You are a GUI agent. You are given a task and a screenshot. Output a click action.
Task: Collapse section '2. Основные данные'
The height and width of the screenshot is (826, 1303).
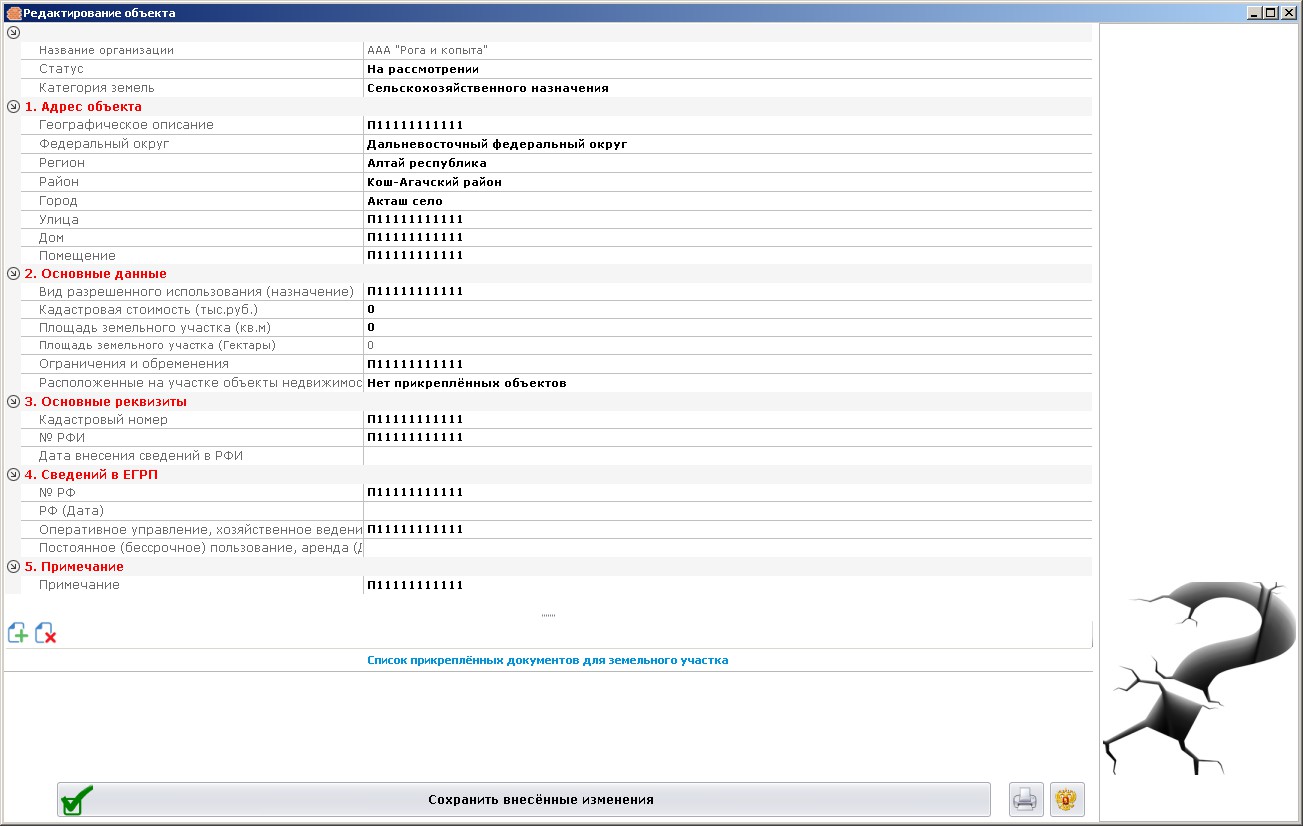click(13, 273)
